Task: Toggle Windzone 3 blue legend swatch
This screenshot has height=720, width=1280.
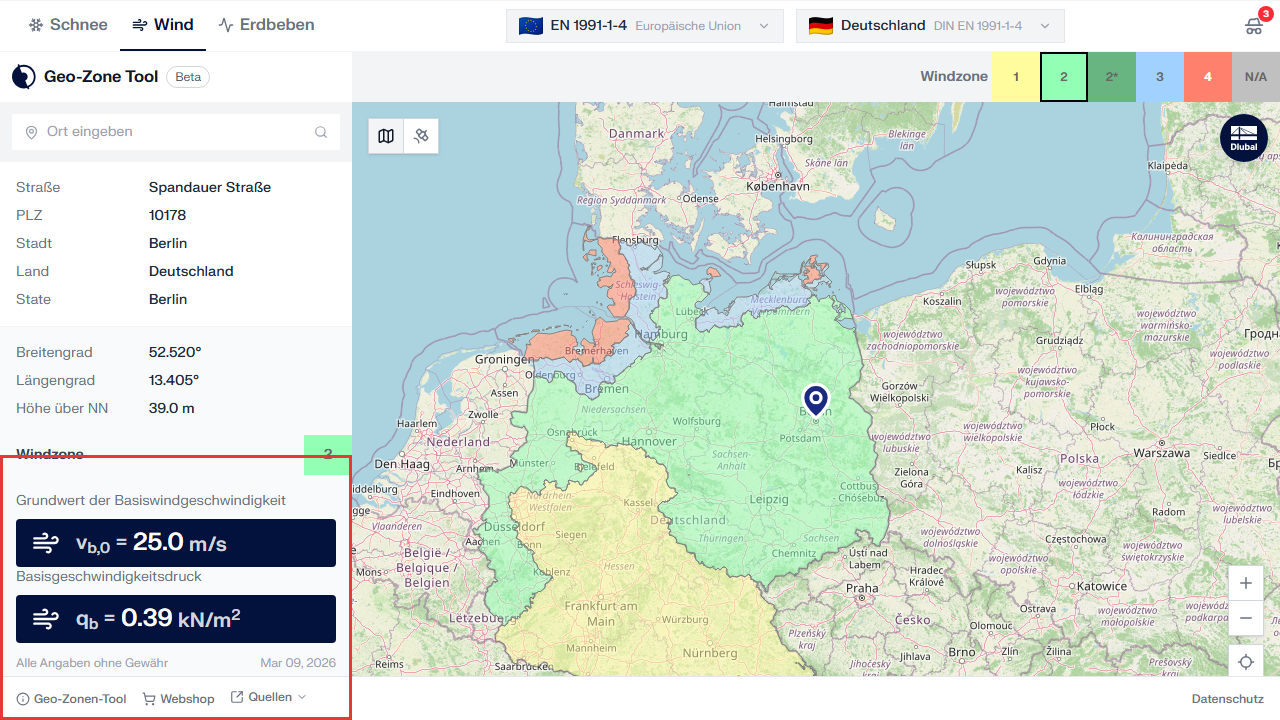Action: pyautogui.click(x=1160, y=77)
